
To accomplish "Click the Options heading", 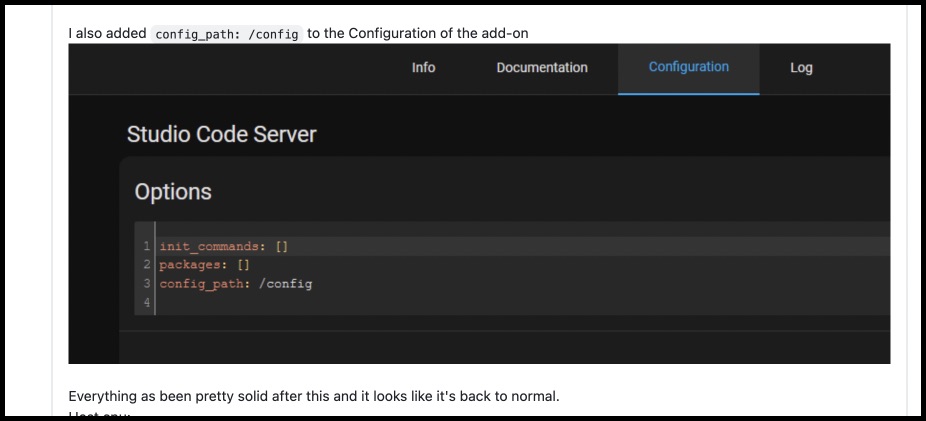I will click(173, 192).
